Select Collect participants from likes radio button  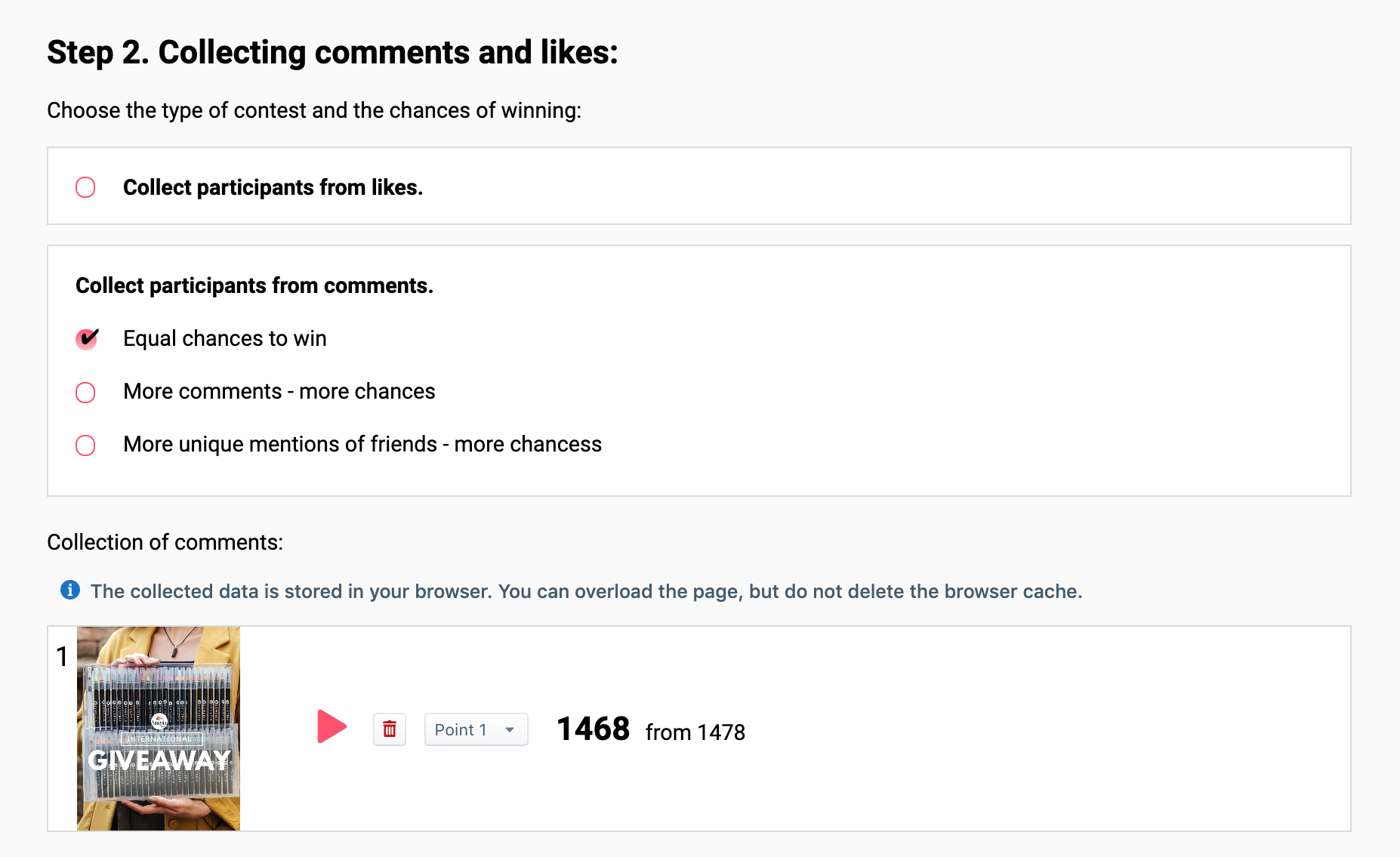[85, 187]
